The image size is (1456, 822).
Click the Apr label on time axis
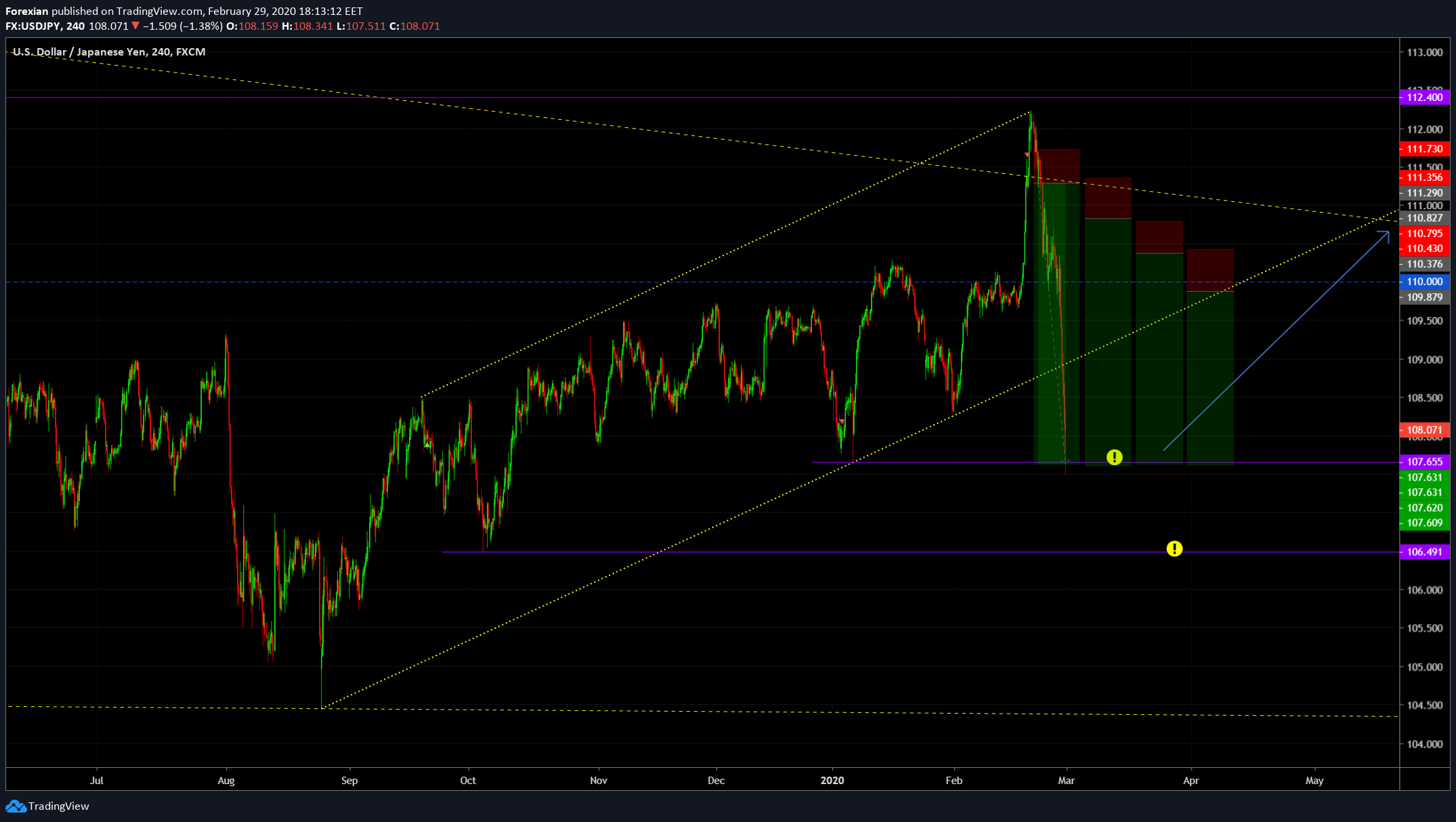click(x=1191, y=781)
